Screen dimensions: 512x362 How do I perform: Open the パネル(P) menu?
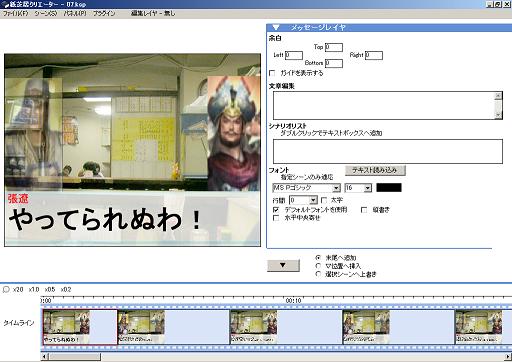coord(75,13)
